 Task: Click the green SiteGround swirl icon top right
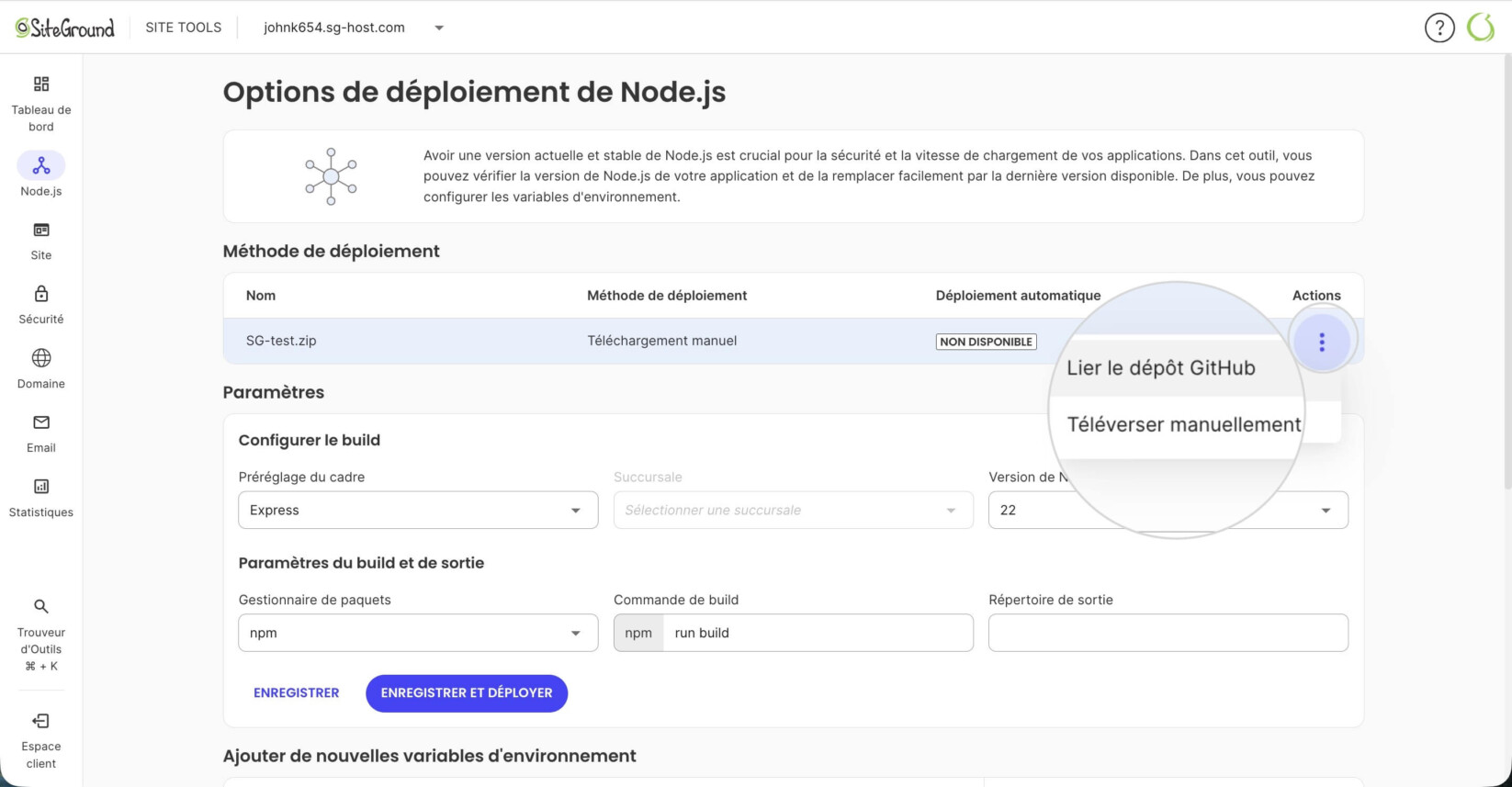(1481, 28)
